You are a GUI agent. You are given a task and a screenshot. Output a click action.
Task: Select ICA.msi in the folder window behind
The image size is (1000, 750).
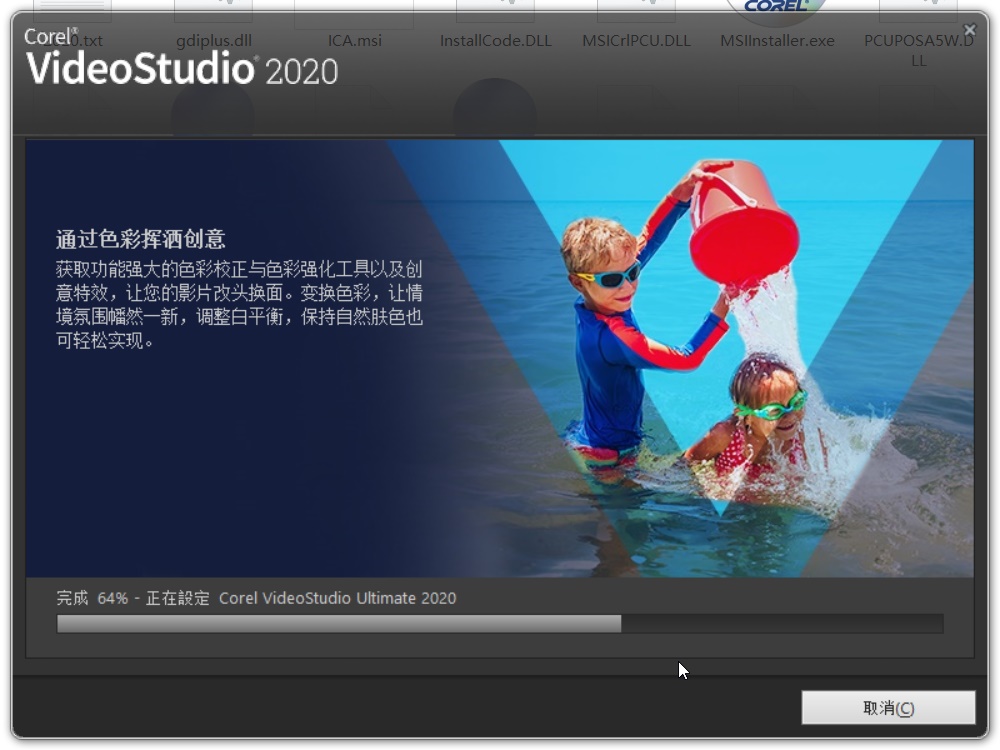pos(355,41)
